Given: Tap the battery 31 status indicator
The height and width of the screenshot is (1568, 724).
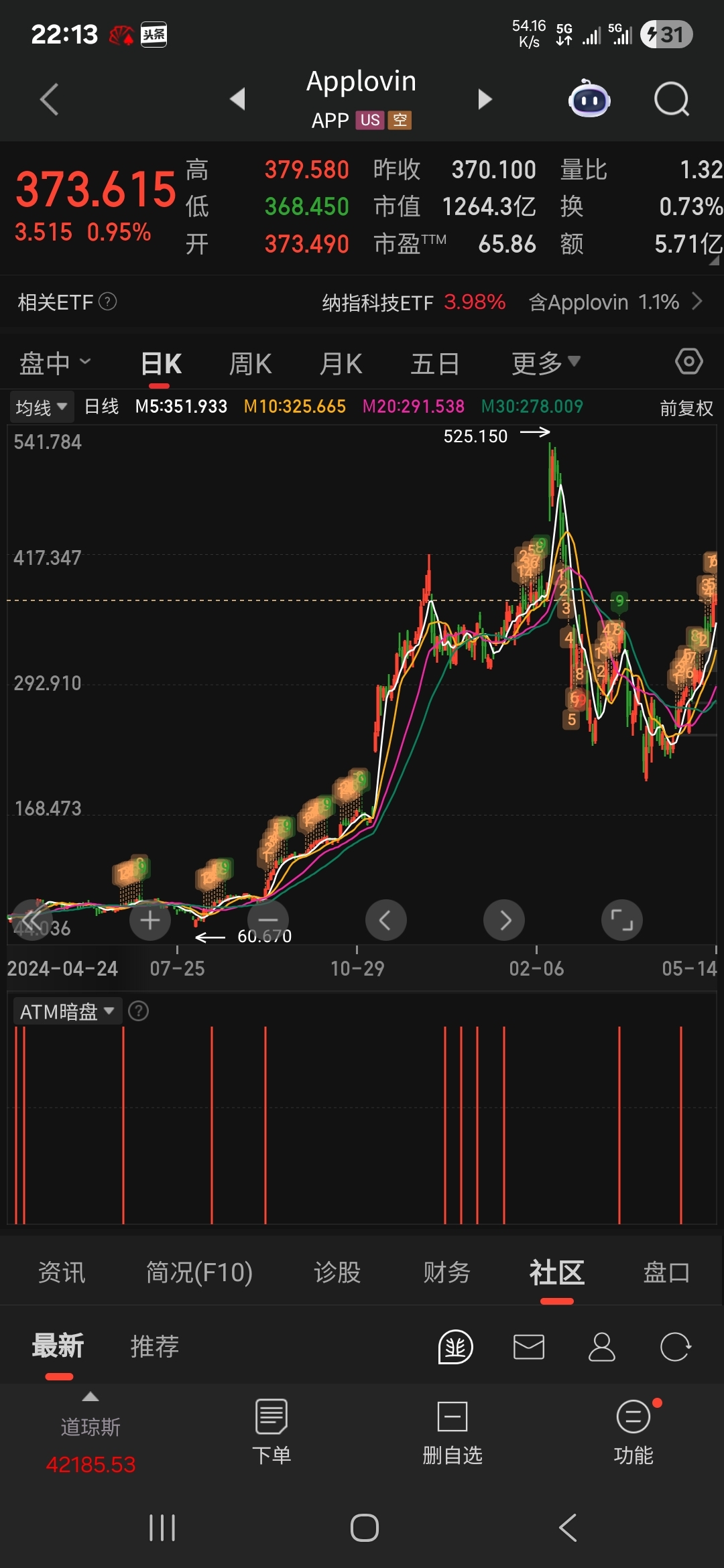Looking at the screenshot, I should pyautogui.click(x=666, y=34).
